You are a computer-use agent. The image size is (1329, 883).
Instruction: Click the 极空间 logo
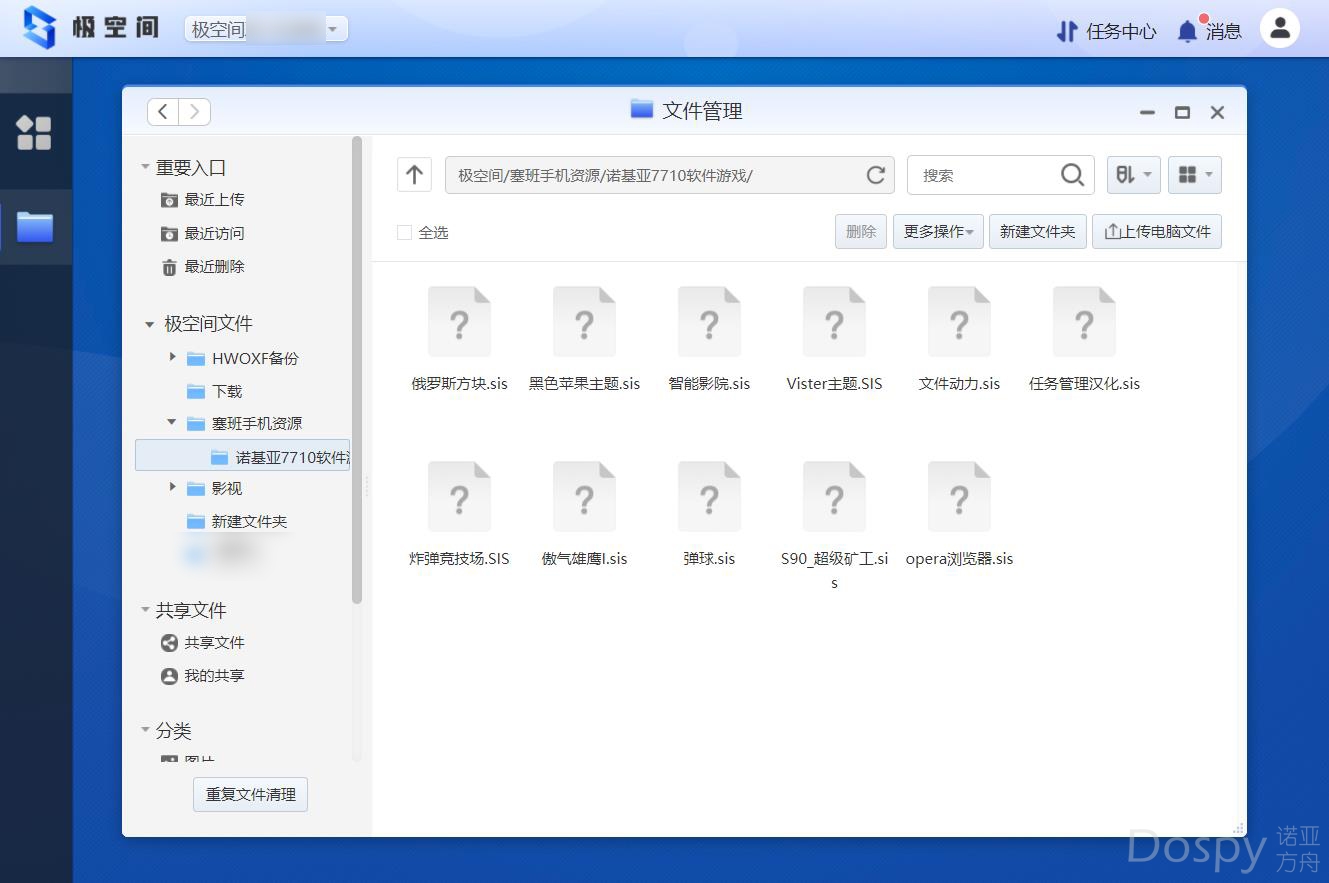click(90, 28)
